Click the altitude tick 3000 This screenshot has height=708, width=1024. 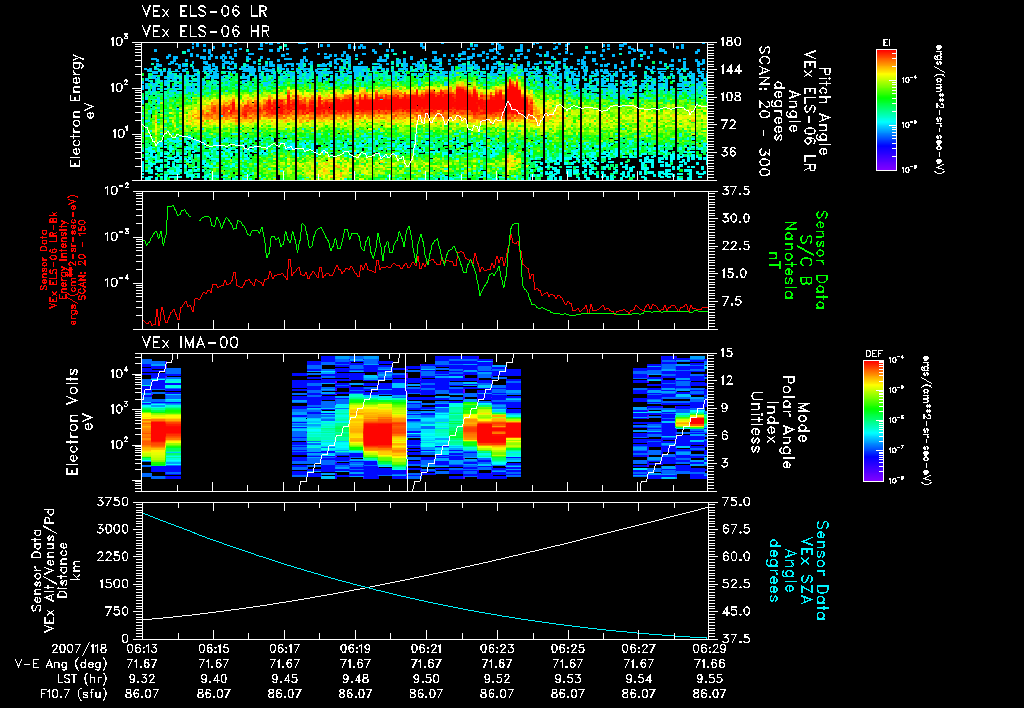(x=112, y=529)
